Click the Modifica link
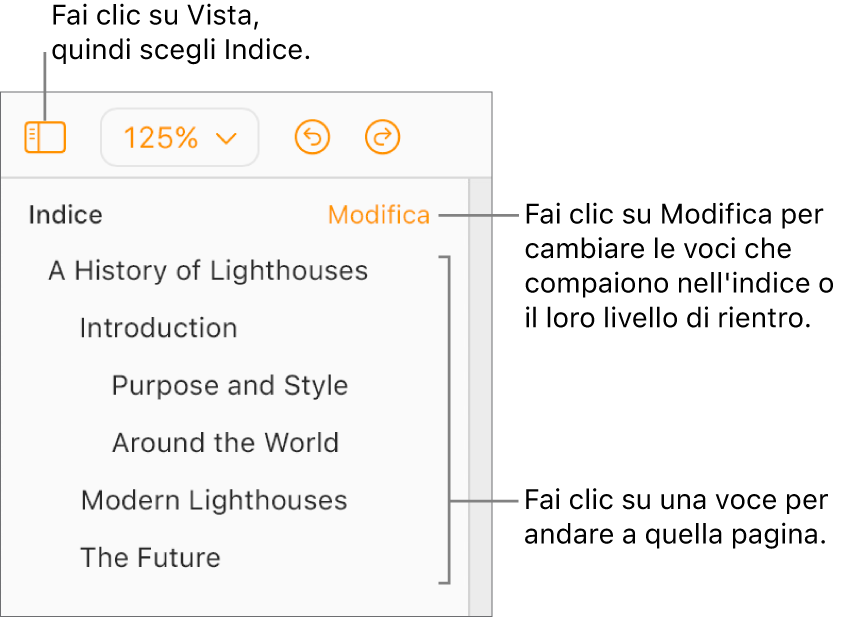The image size is (843, 617). click(378, 215)
